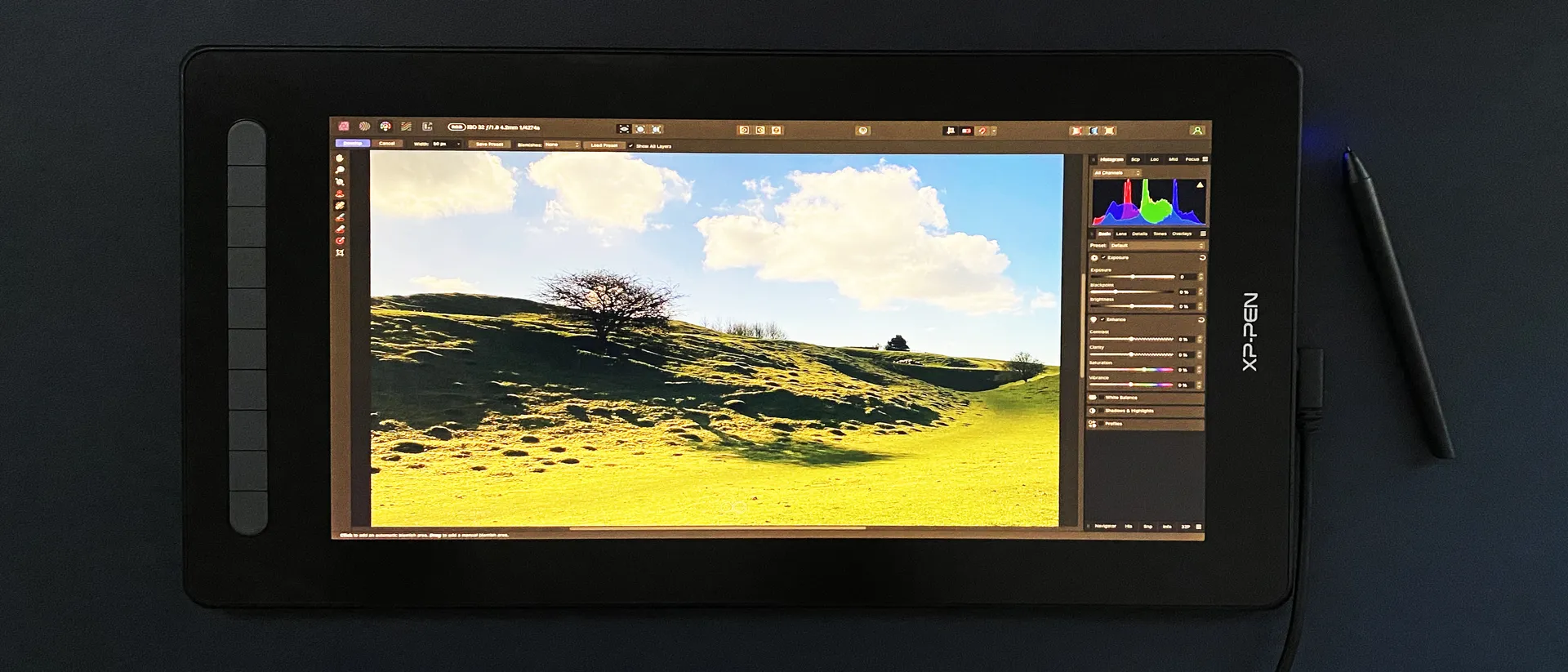Click the Save Preset button
1568x672 pixels.
click(x=489, y=145)
